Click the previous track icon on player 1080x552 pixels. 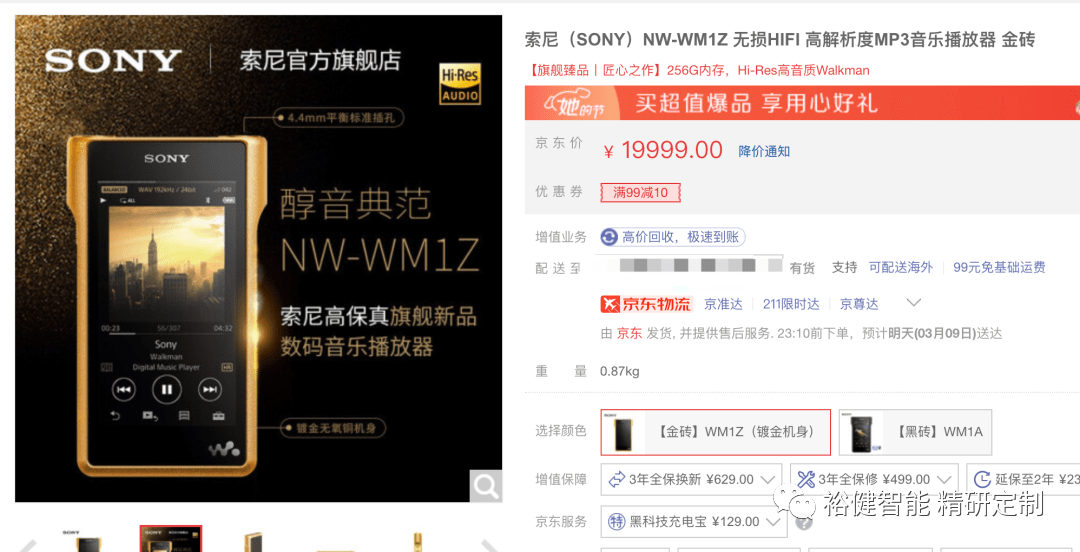[124, 390]
